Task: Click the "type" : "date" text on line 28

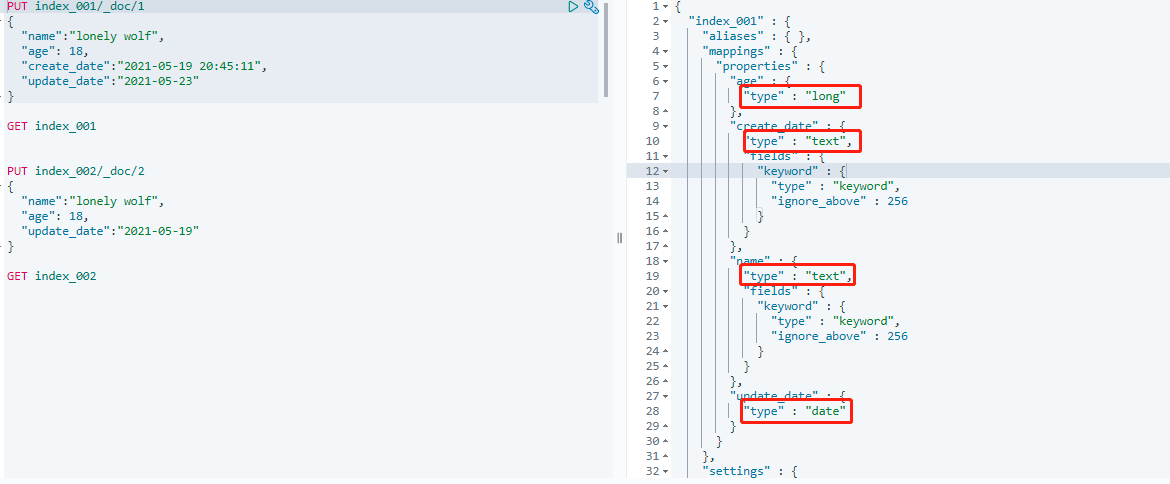Action: click(x=794, y=411)
